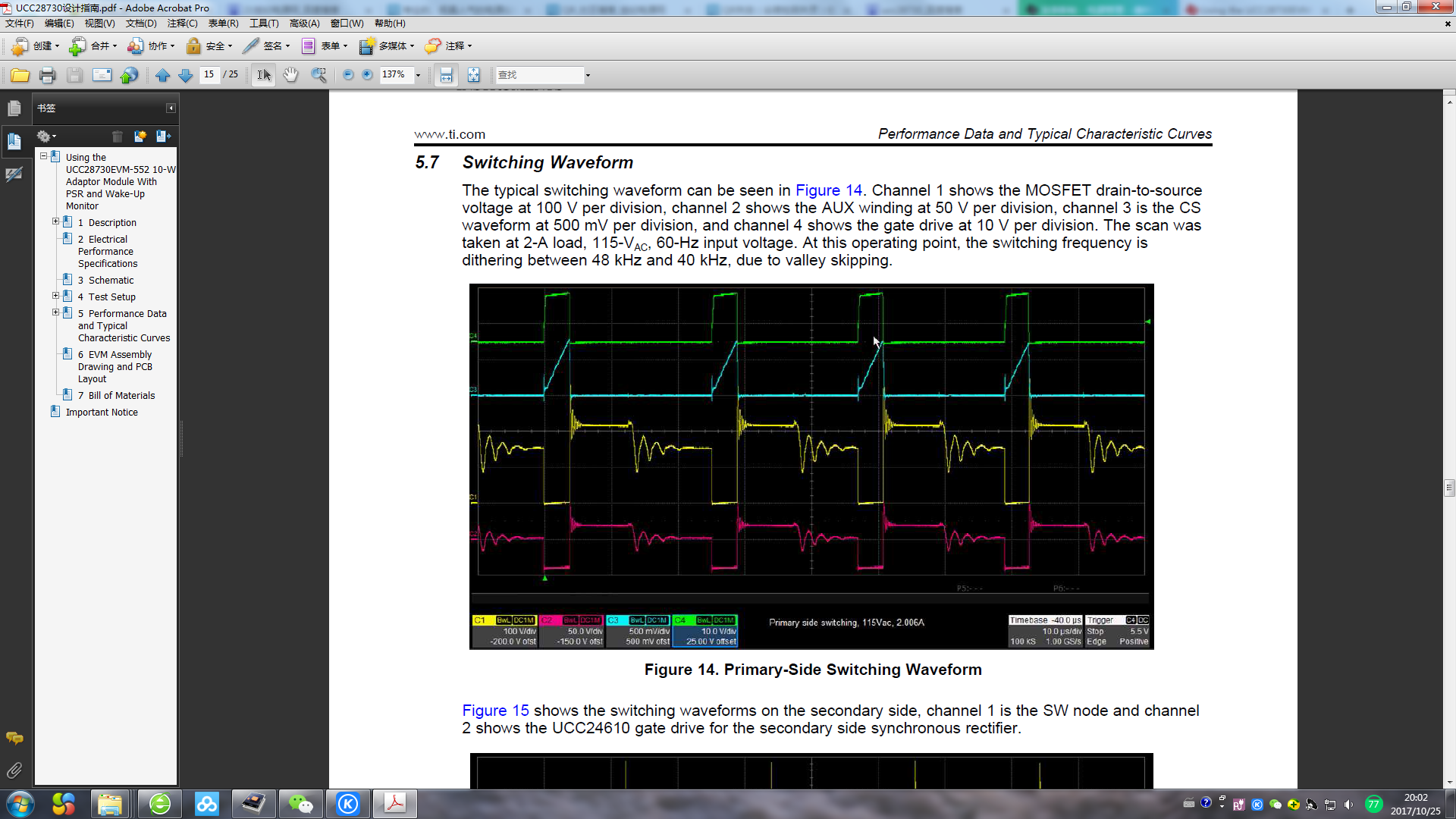Toggle scrolling page fit-width mode

(x=446, y=74)
